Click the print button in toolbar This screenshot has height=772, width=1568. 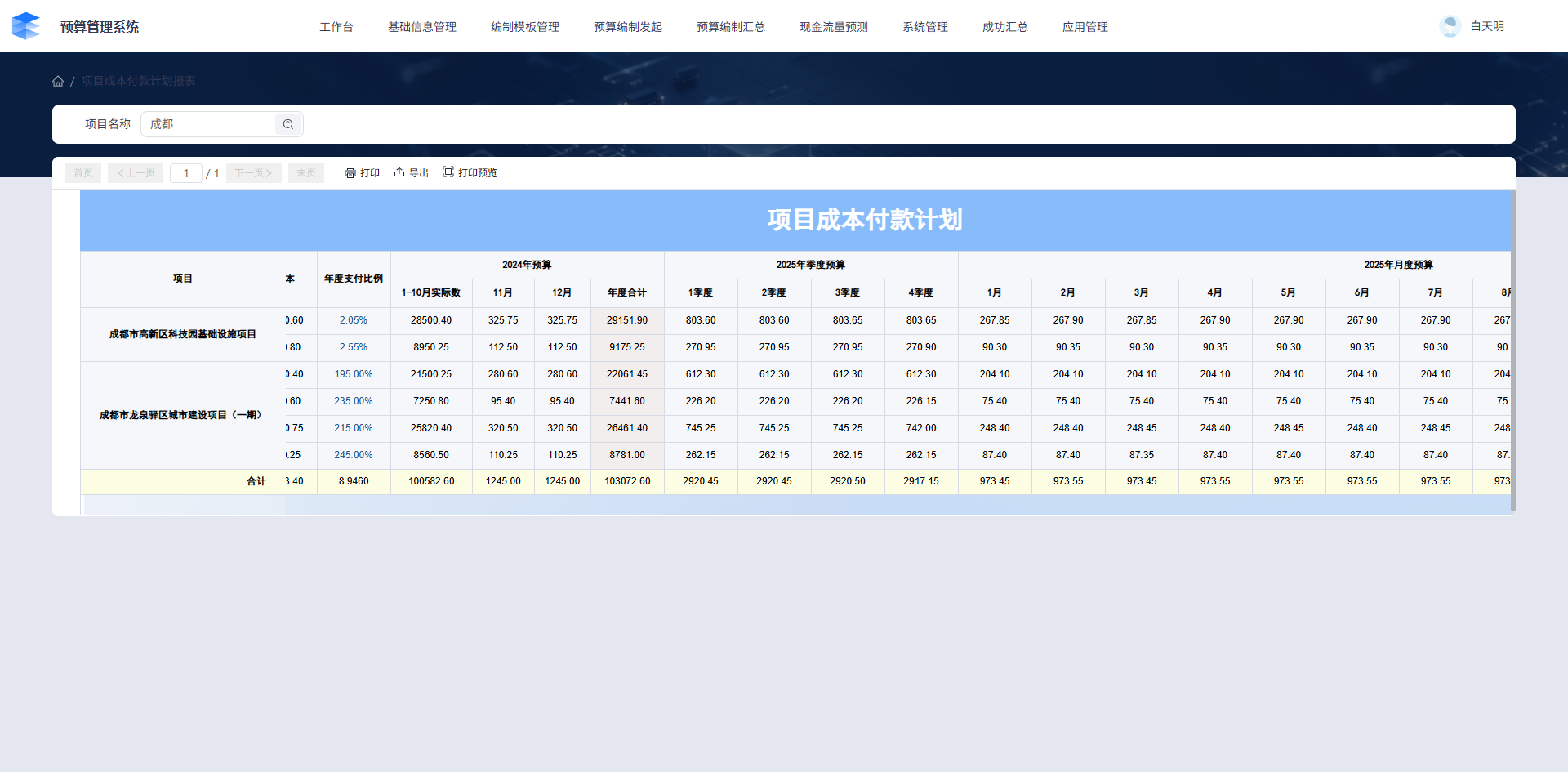click(362, 173)
